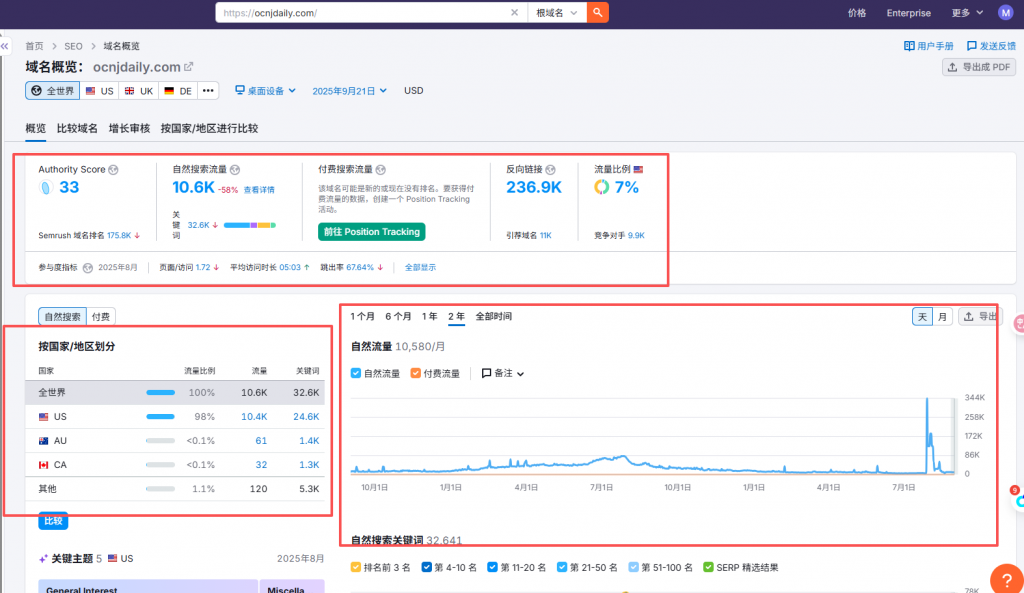Clear the URL with the X icon
This screenshot has height=593, width=1024.
514,13
